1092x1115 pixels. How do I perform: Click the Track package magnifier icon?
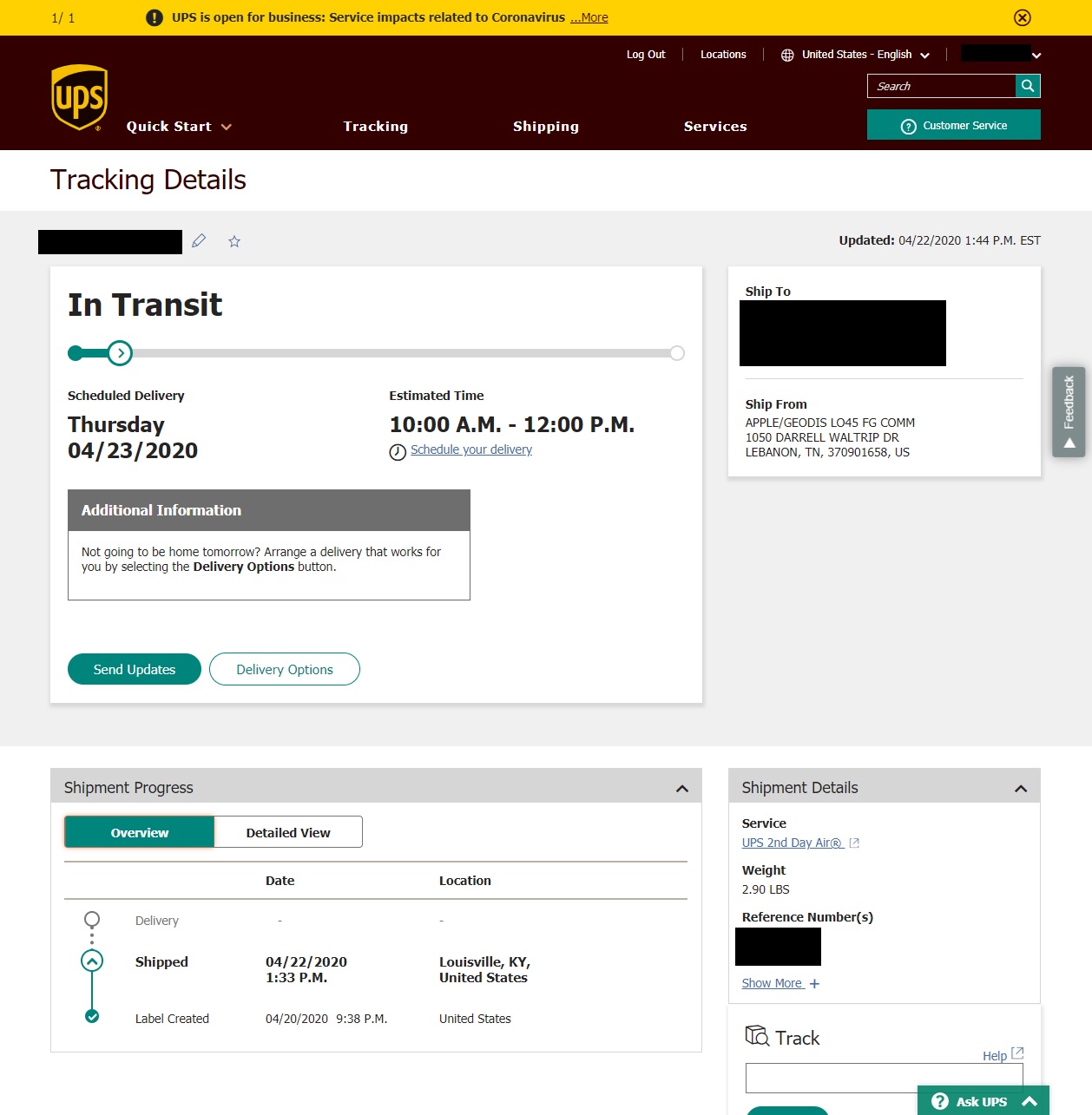point(757,1035)
